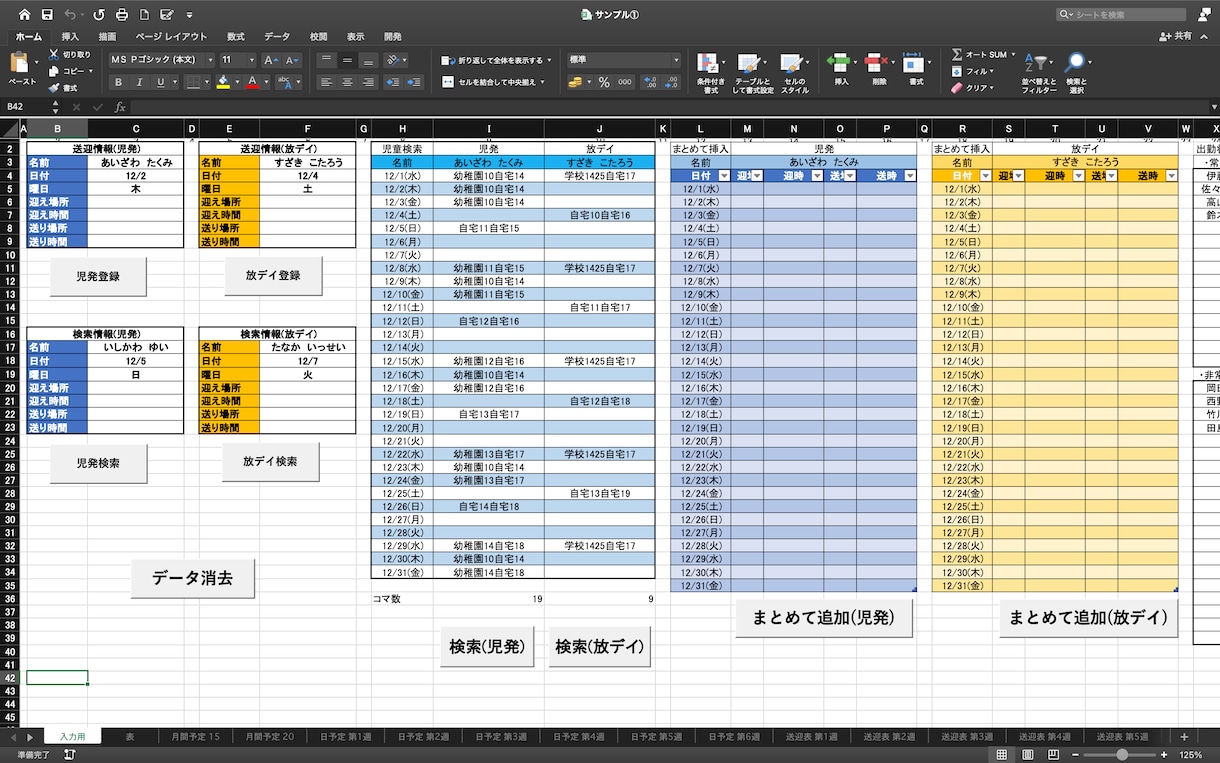Apply the red font color
The image size is (1220, 763).
252,83
